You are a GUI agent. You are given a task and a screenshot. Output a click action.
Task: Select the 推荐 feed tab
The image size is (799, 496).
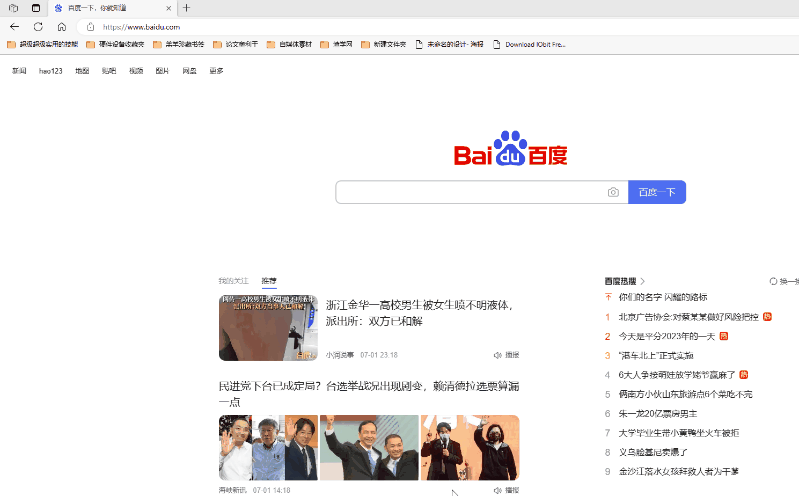pyautogui.click(x=269, y=281)
